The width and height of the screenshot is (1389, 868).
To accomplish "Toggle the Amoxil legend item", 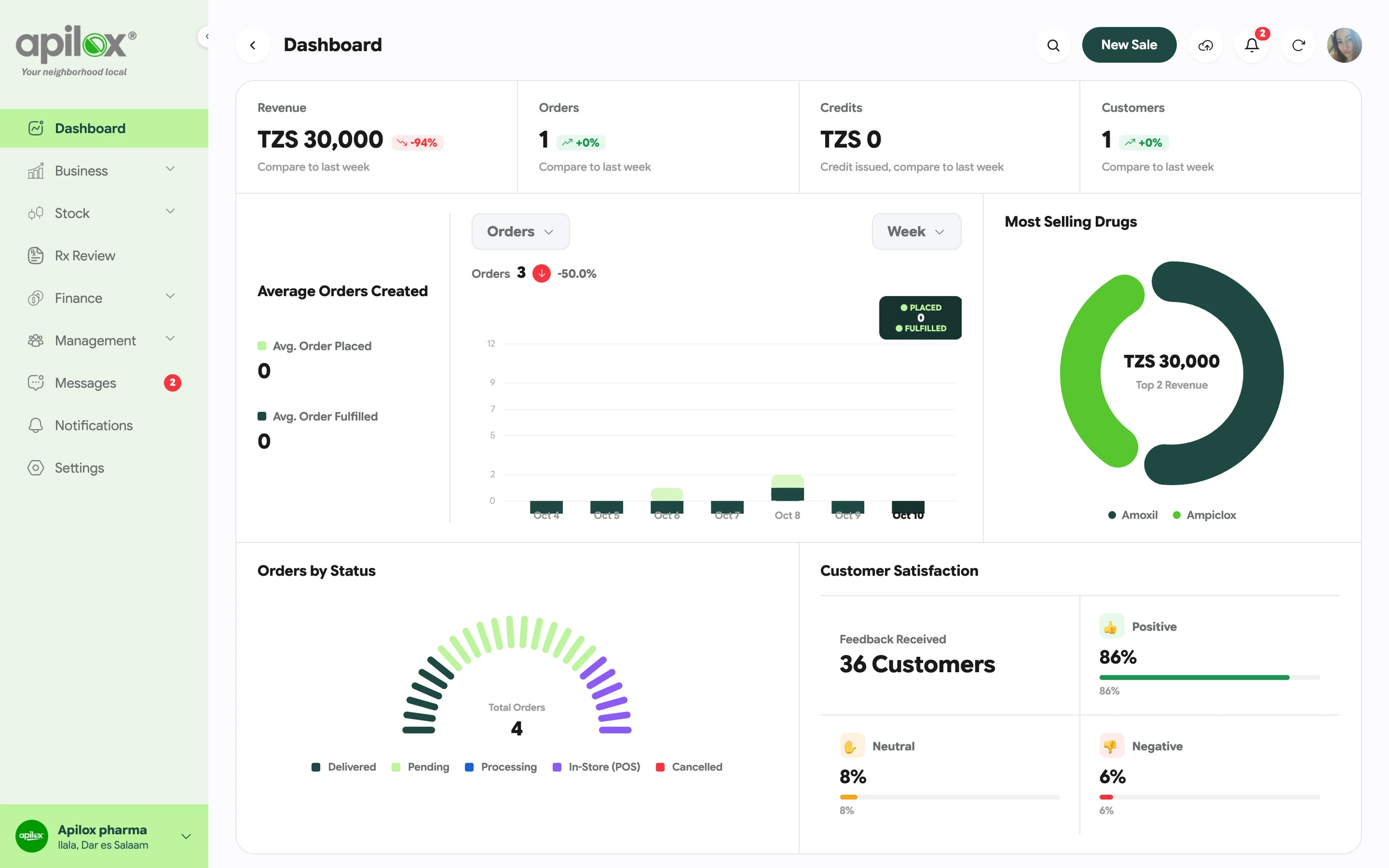I will click(x=1132, y=515).
